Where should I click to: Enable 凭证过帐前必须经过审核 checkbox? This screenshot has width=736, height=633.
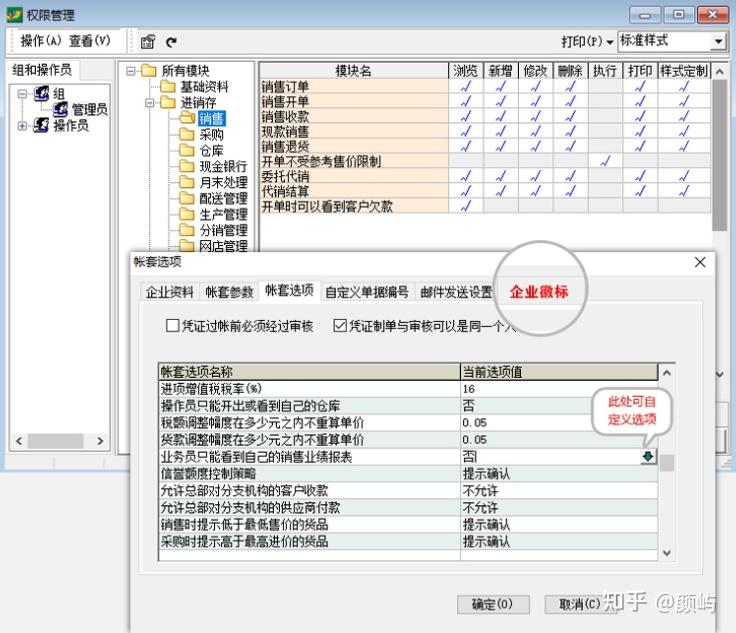pyautogui.click(x=173, y=326)
